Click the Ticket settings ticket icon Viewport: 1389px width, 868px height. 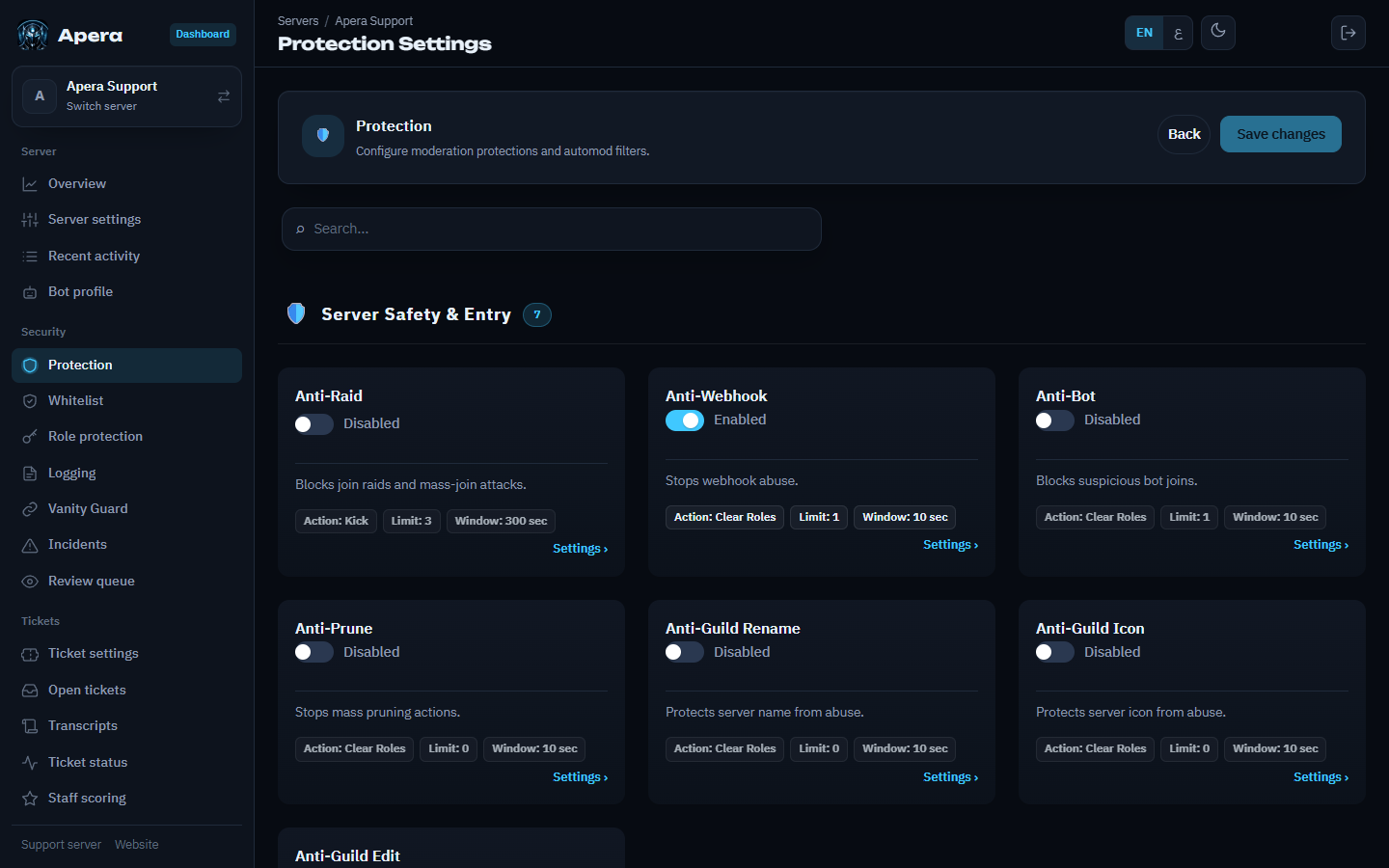30,654
